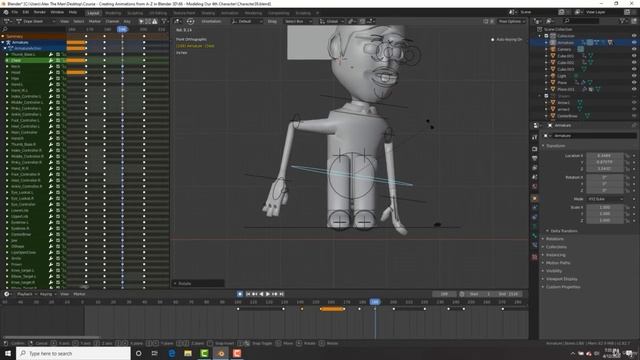Image resolution: width=640 pixels, height=360 pixels.
Task: Click the auto keying record button
Action: tap(240, 294)
